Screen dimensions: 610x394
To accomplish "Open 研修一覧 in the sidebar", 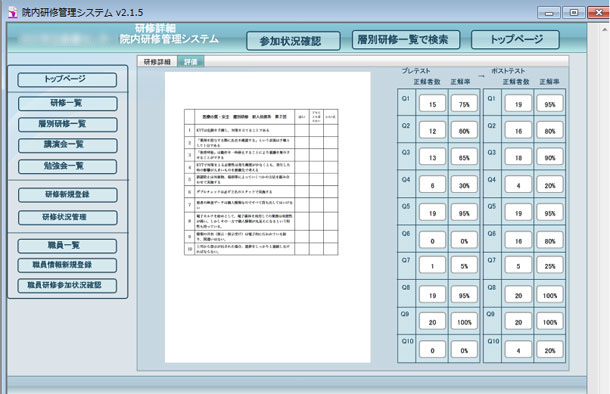I will pyautogui.click(x=67, y=103).
